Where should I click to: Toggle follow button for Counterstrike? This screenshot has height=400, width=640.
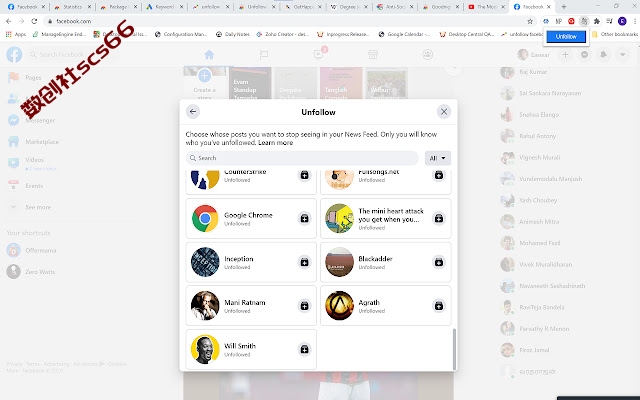(304, 175)
